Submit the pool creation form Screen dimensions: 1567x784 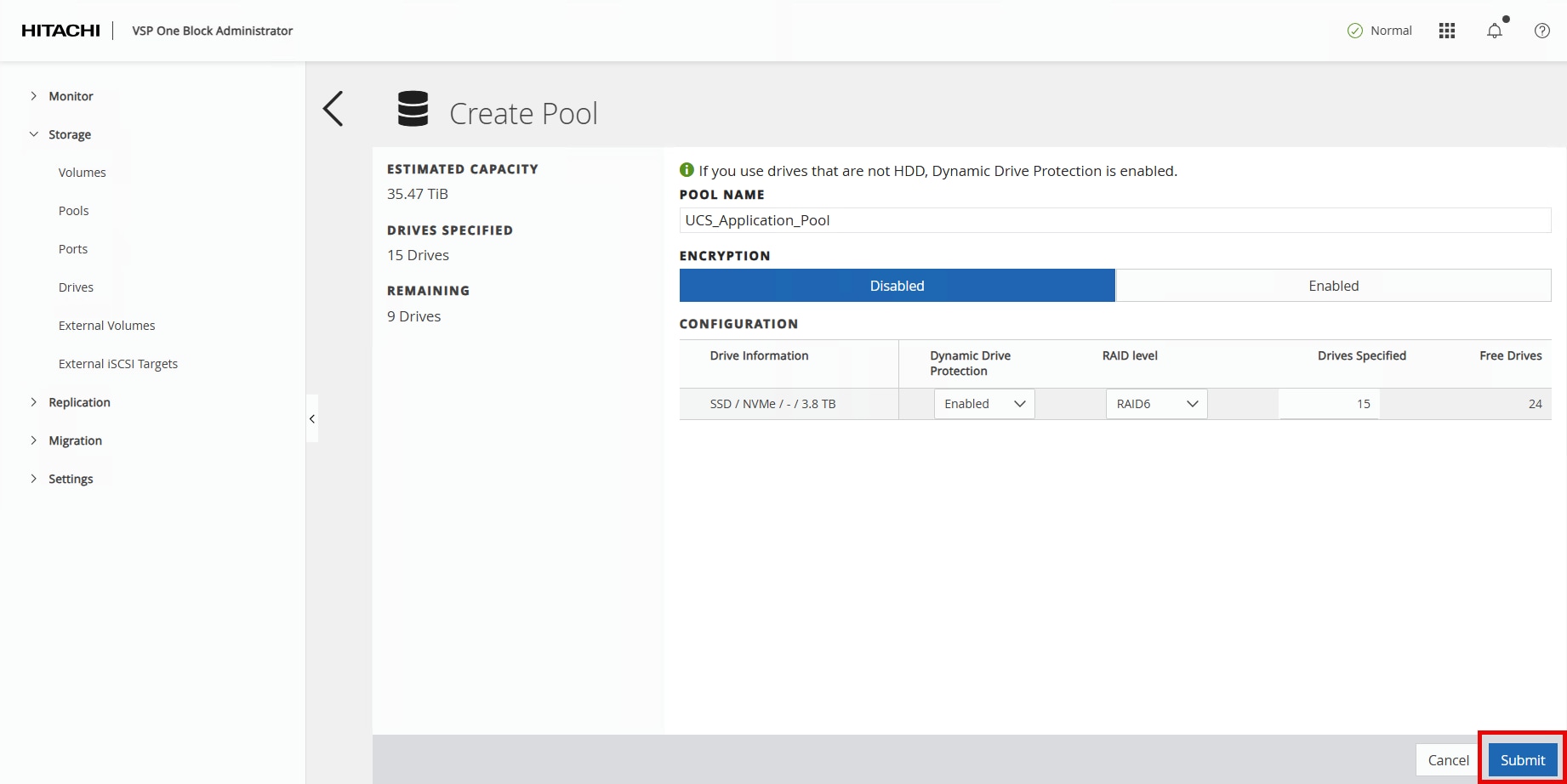(1522, 760)
